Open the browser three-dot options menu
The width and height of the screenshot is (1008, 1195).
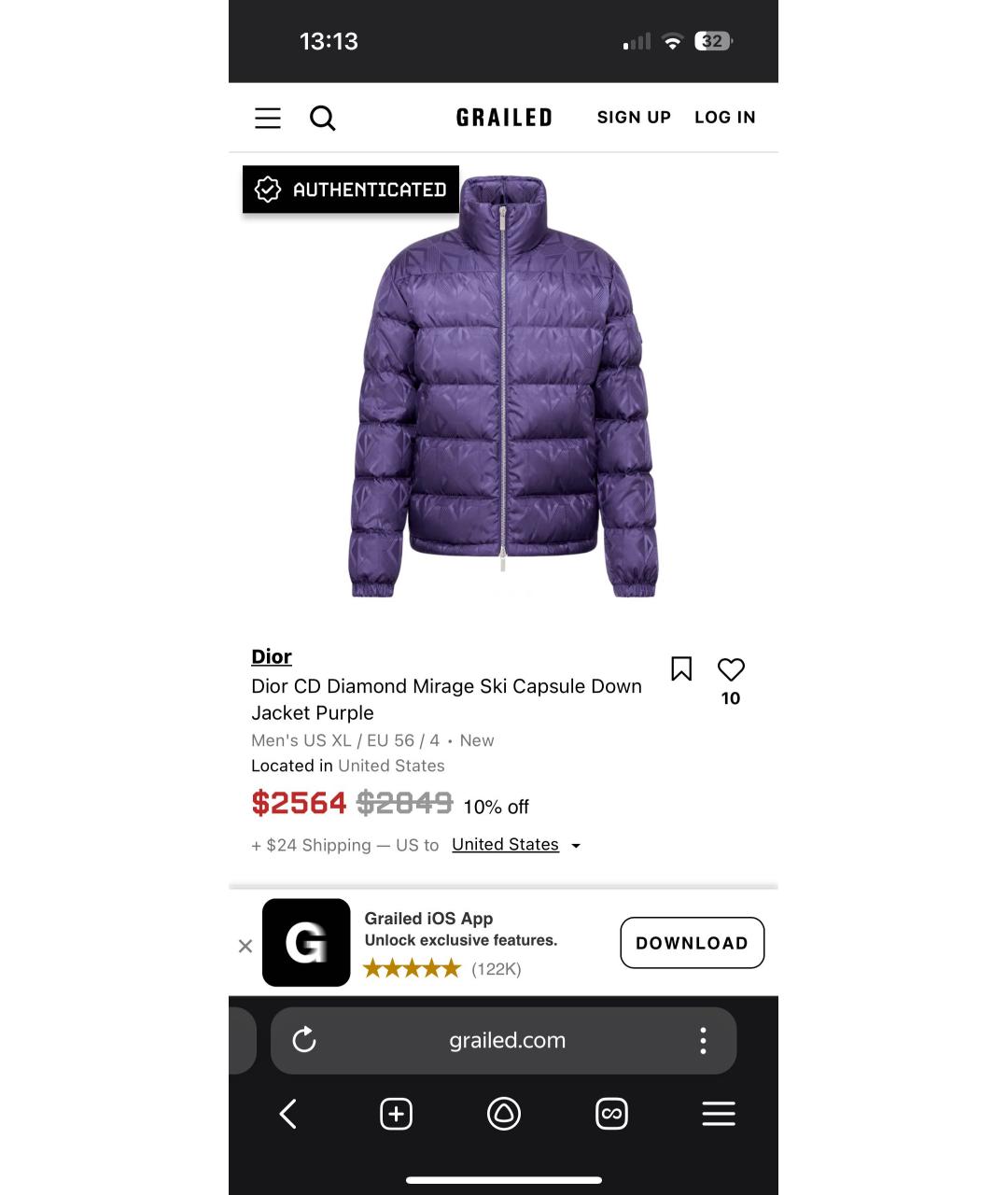coord(703,1040)
